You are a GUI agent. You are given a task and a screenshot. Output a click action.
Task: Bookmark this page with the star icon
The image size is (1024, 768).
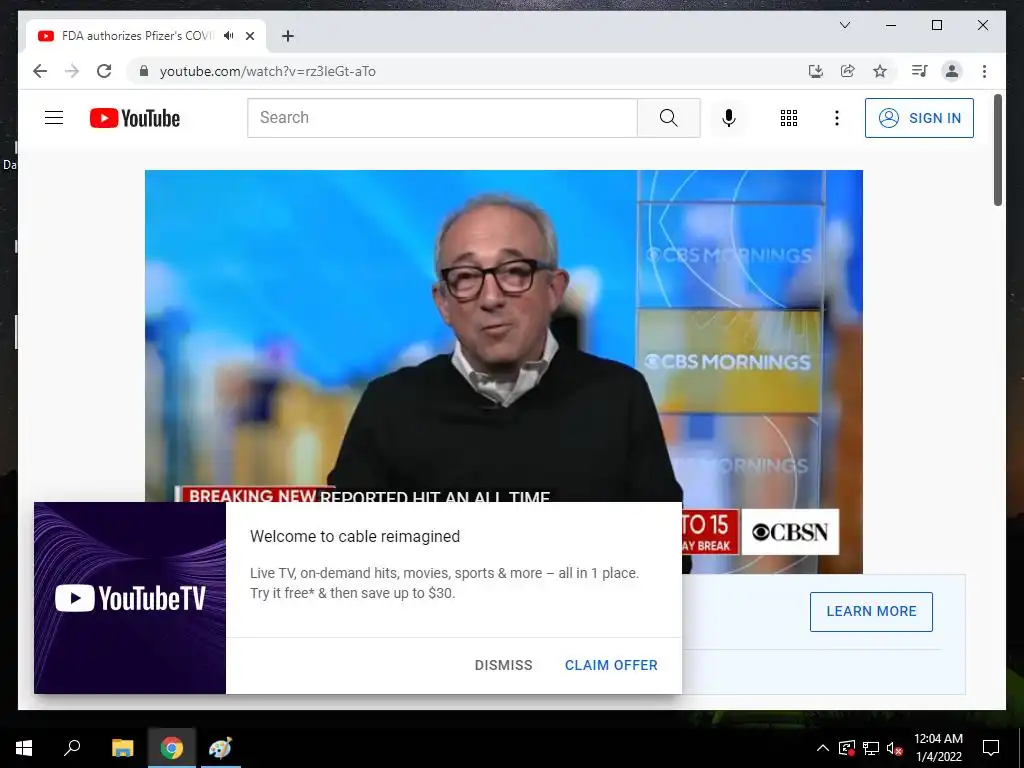click(x=880, y=71)
